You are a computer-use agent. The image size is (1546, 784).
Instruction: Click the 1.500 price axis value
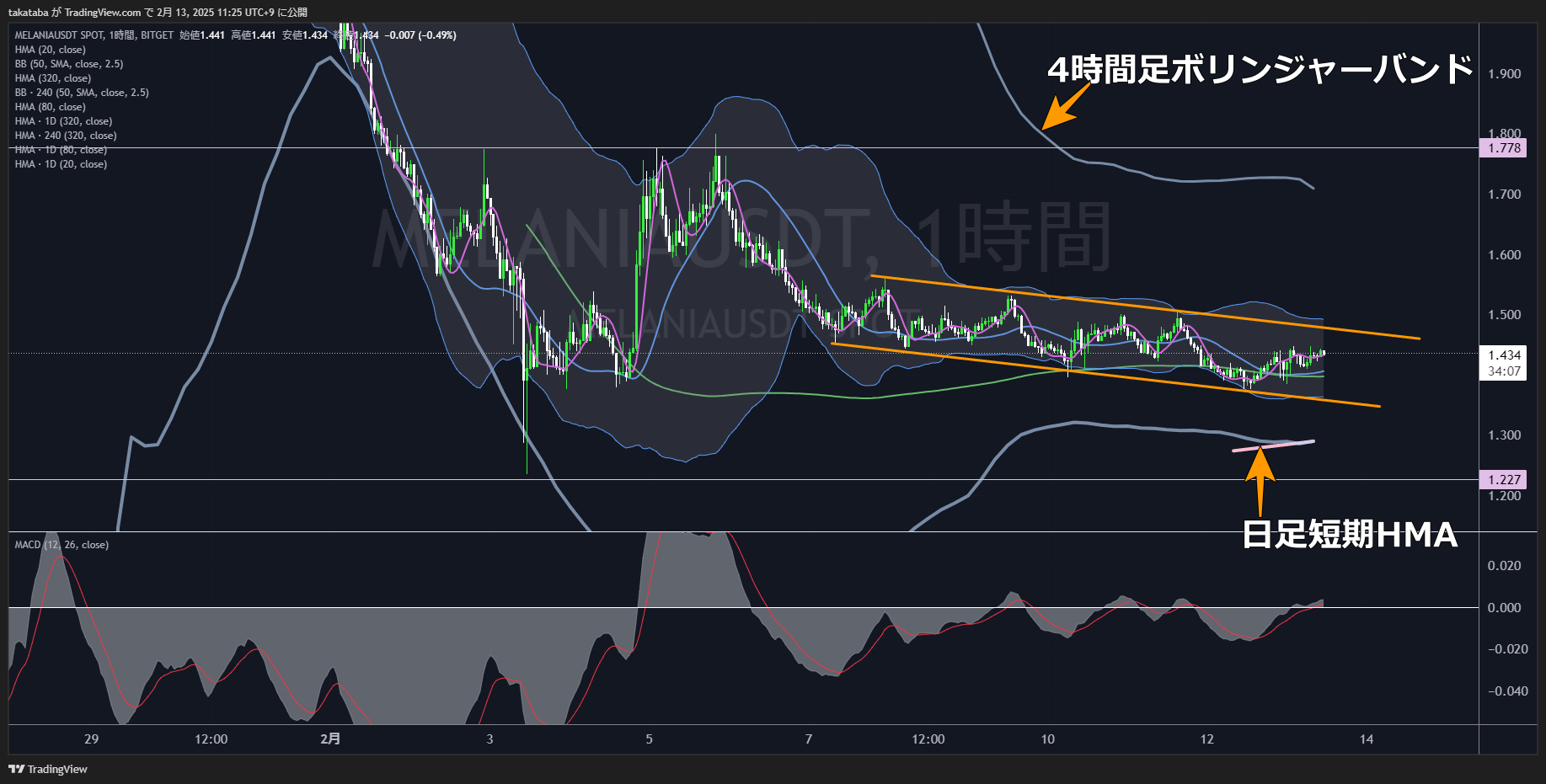pos(1504,315)
